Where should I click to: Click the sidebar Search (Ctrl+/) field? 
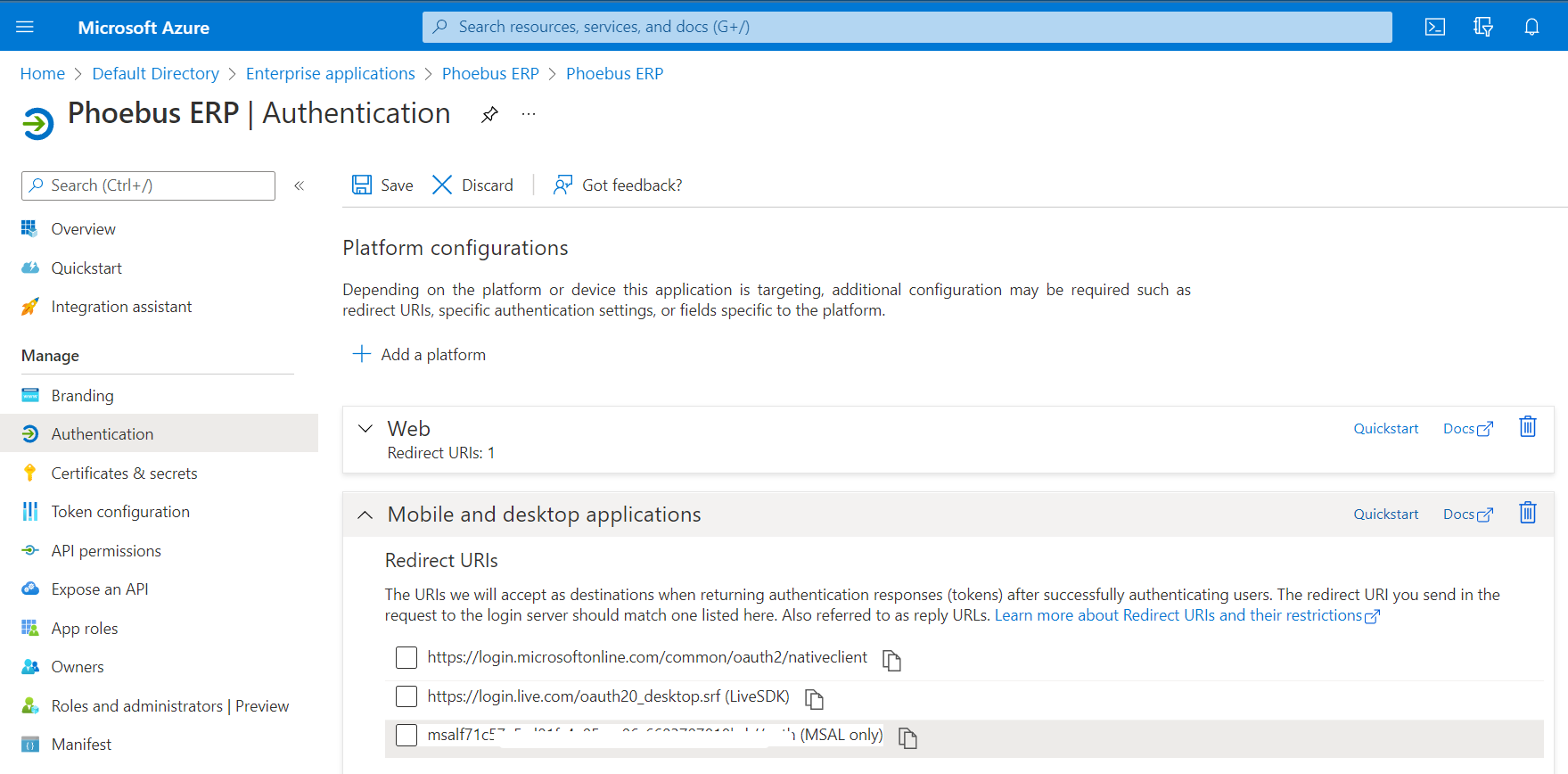coord(148,185)
